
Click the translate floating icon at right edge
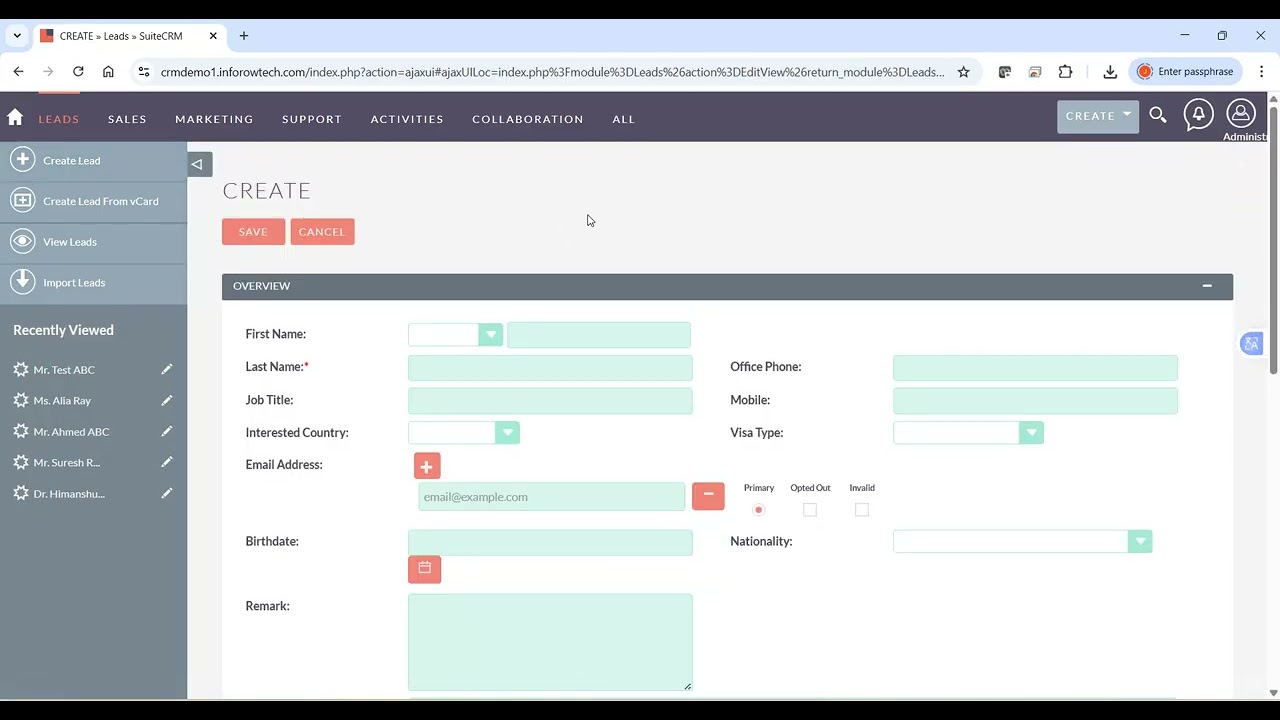click(x=1251, y=344)
